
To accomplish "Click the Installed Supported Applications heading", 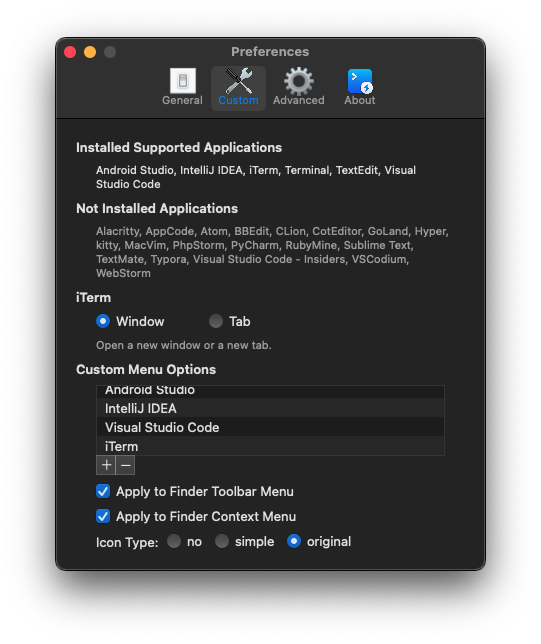I will pos(179,147).
